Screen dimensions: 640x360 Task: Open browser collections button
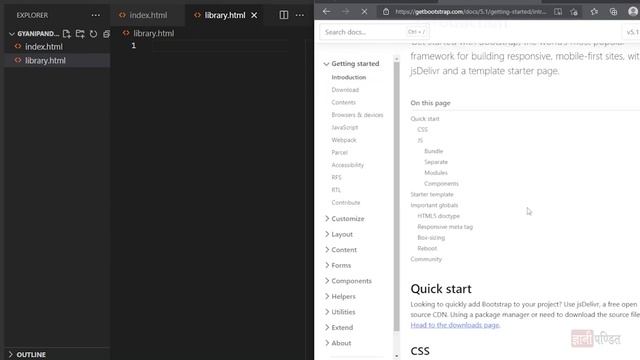pyautogui.click(x=613, y=12)
